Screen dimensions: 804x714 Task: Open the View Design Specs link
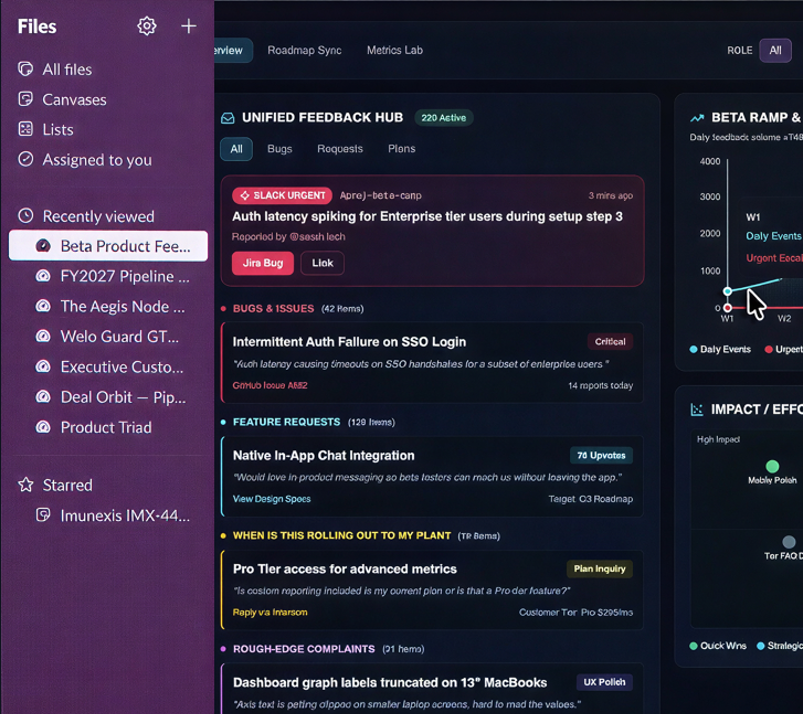pos(272,499)
